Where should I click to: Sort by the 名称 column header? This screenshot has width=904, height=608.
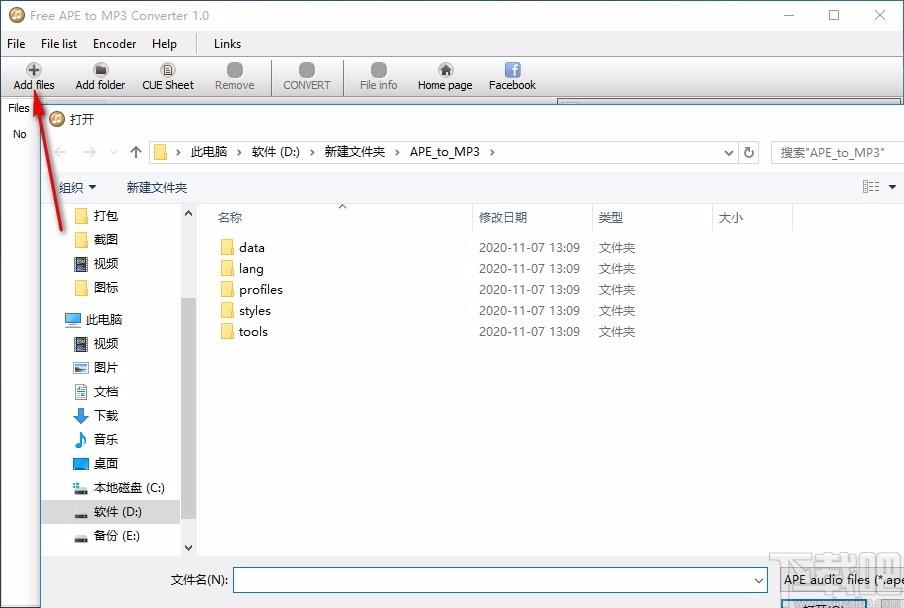pos(229,217)
